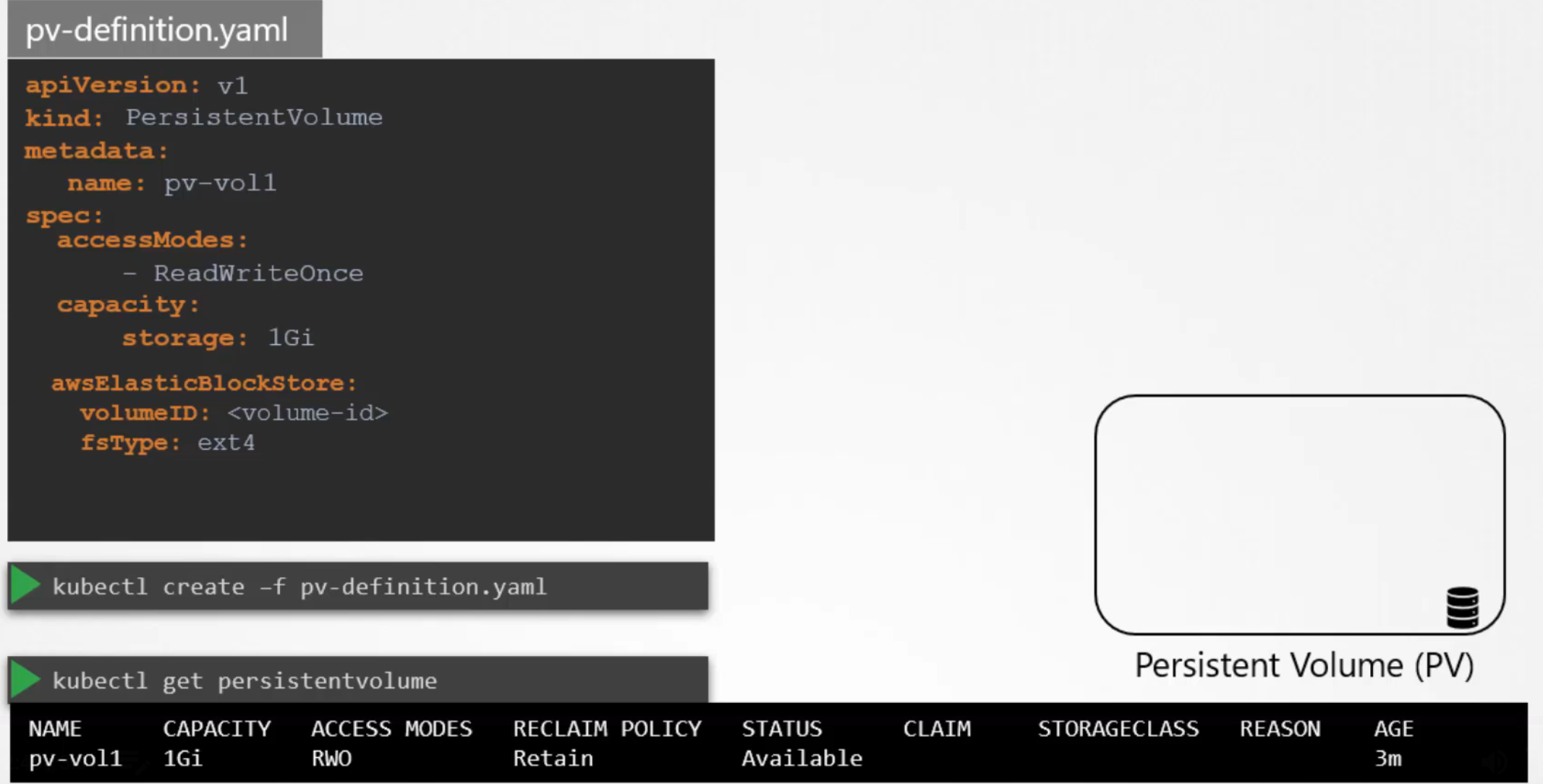Click the 'Persistent Volume (PV)' caption
Viewport: 1543px width, 784px height.
pos(1304,665)
